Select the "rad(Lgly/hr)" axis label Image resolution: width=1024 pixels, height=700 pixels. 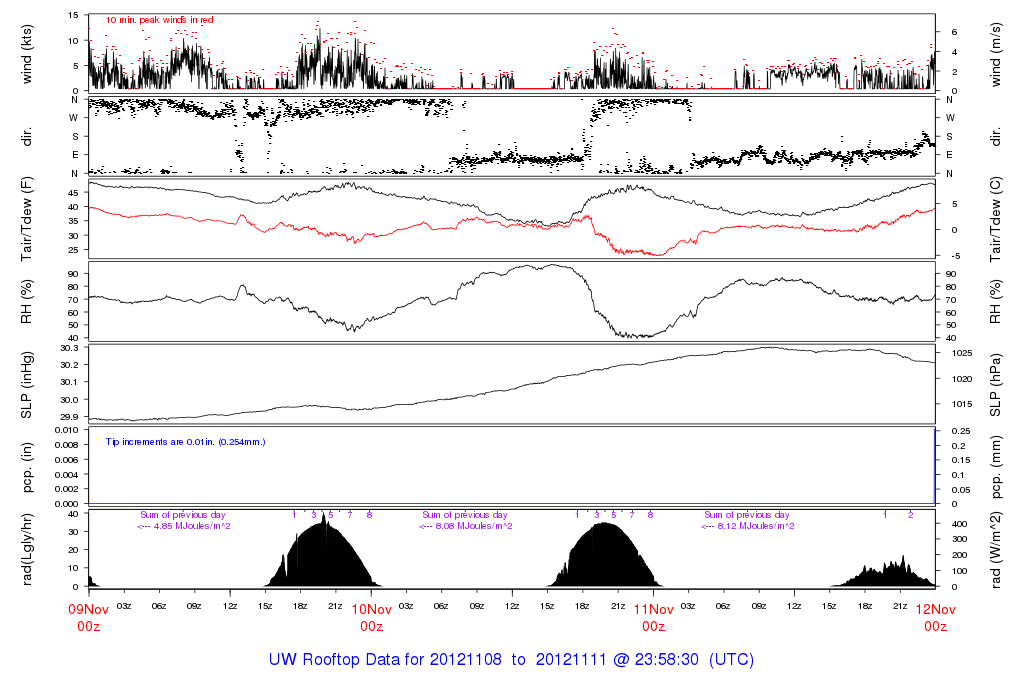click(27, 549)
